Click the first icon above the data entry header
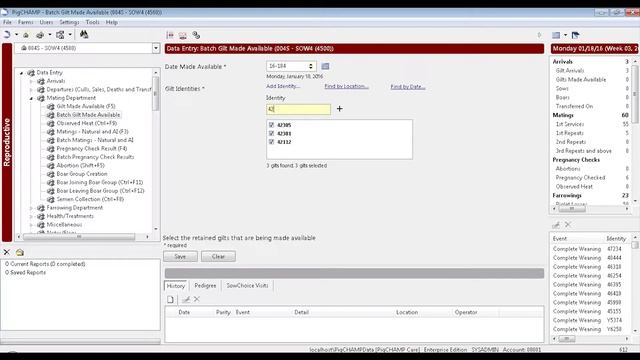 pyautogui.click(x=170, y=36)
